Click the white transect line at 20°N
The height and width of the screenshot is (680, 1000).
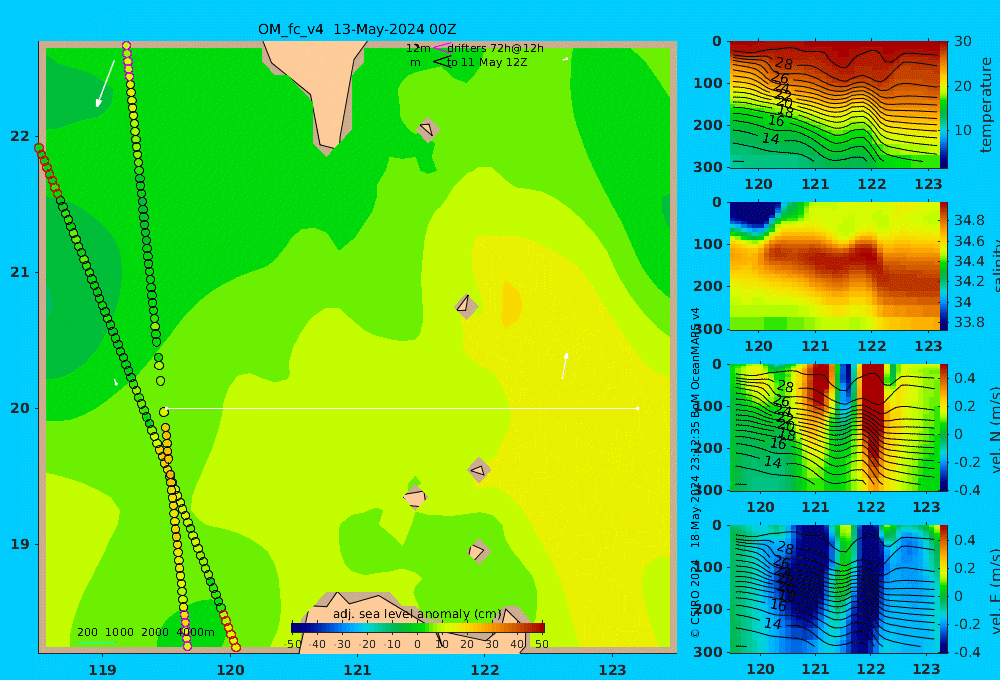402,408
